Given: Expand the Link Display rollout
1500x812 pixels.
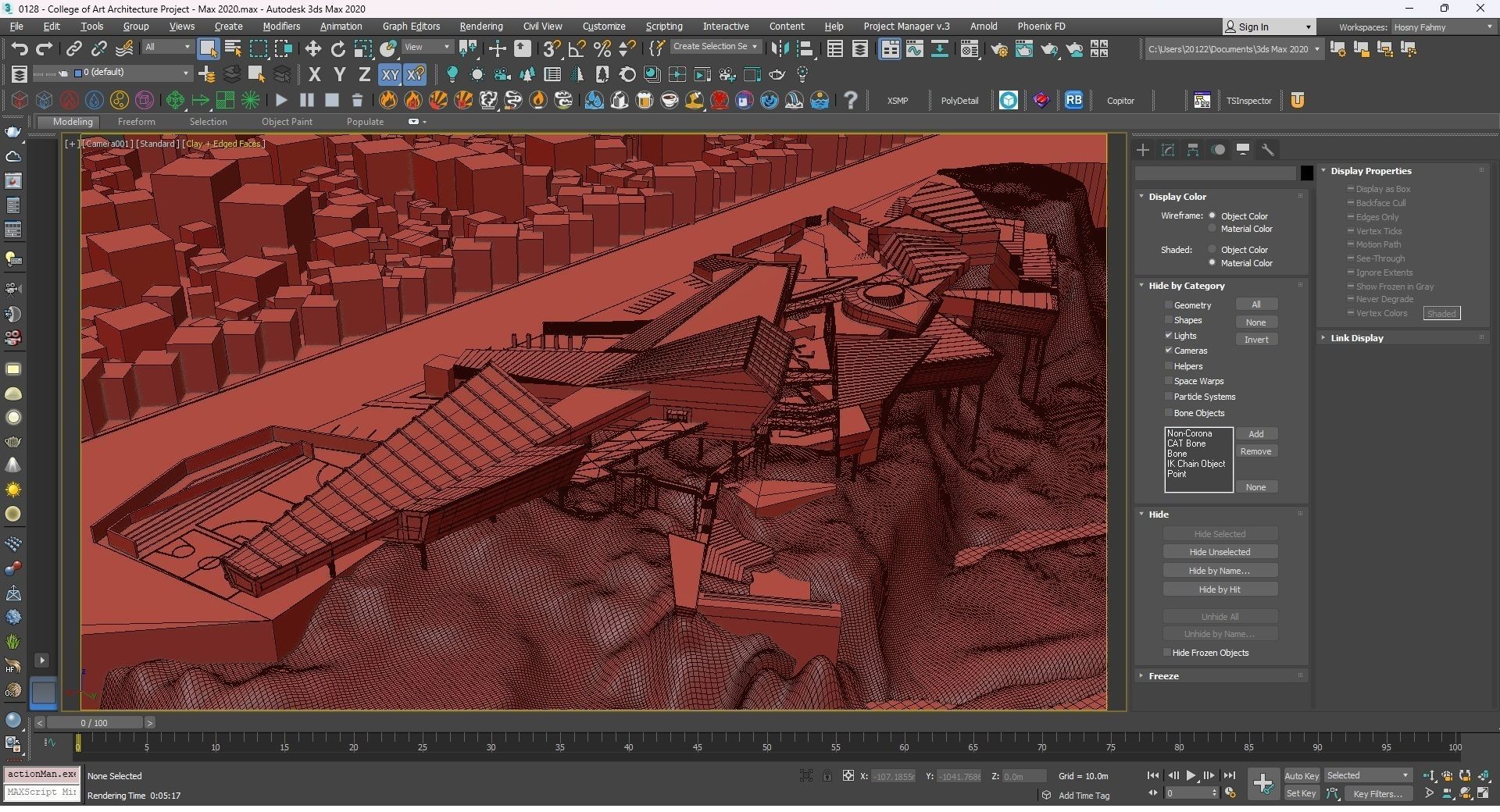Looking at the screenshot, I should click(x=1356, y=338).
